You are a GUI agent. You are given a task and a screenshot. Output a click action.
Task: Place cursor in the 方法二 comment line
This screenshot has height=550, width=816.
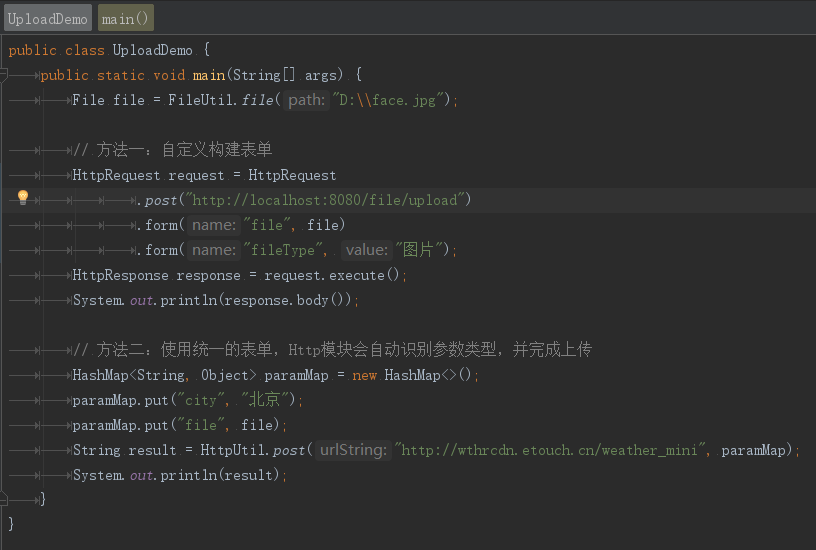pos(332,350)
